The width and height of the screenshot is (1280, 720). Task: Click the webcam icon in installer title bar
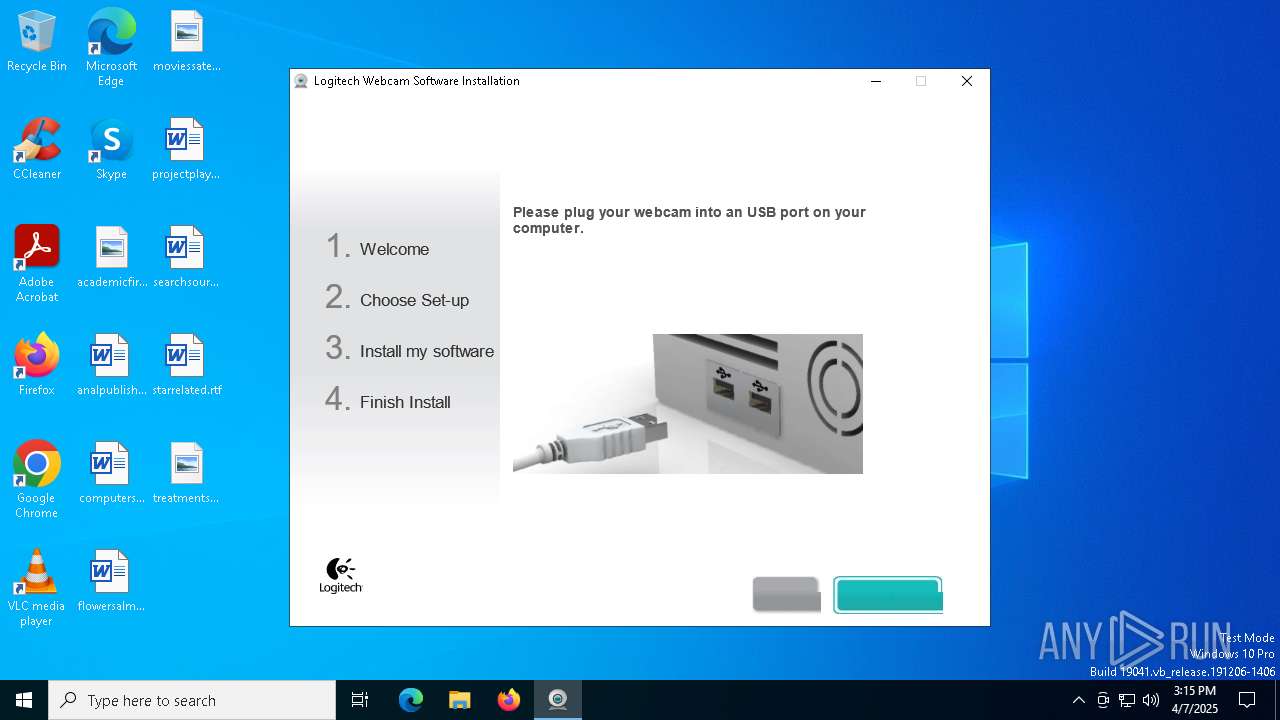click(x=301, y=81)
